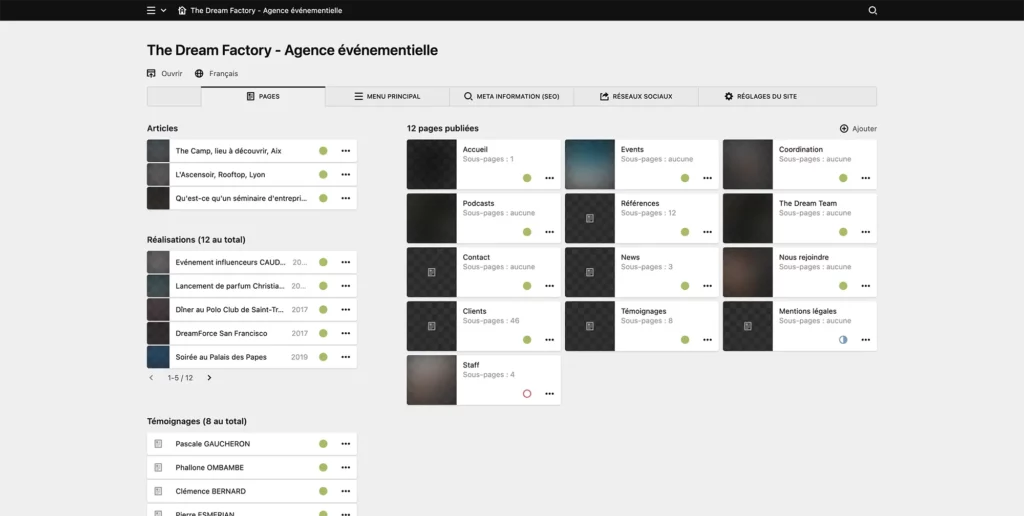Open options menu on Témoignages page card
Screen dimensions: 1024x516
(707, 340)
